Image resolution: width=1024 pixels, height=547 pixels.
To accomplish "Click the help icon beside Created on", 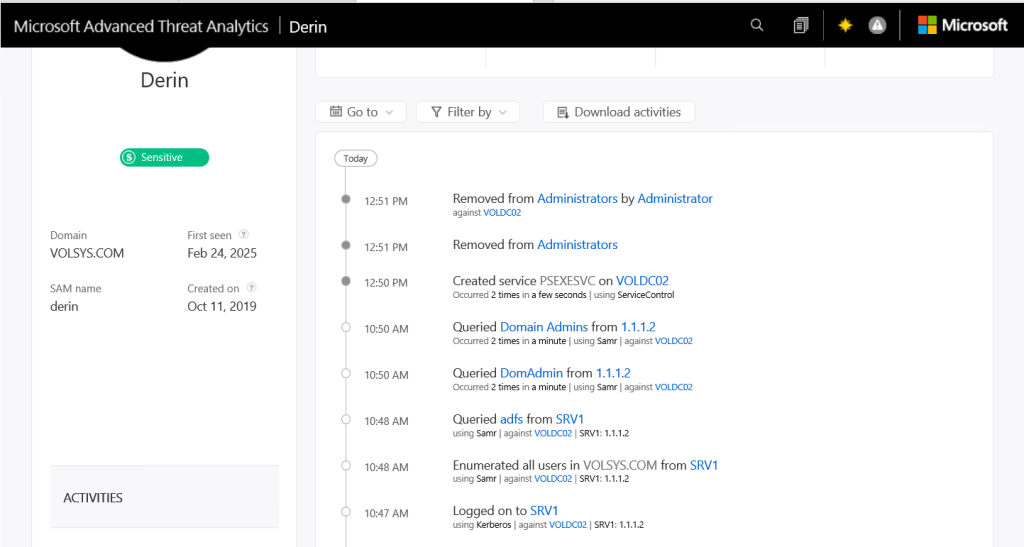I will click(x=251, y=288).
